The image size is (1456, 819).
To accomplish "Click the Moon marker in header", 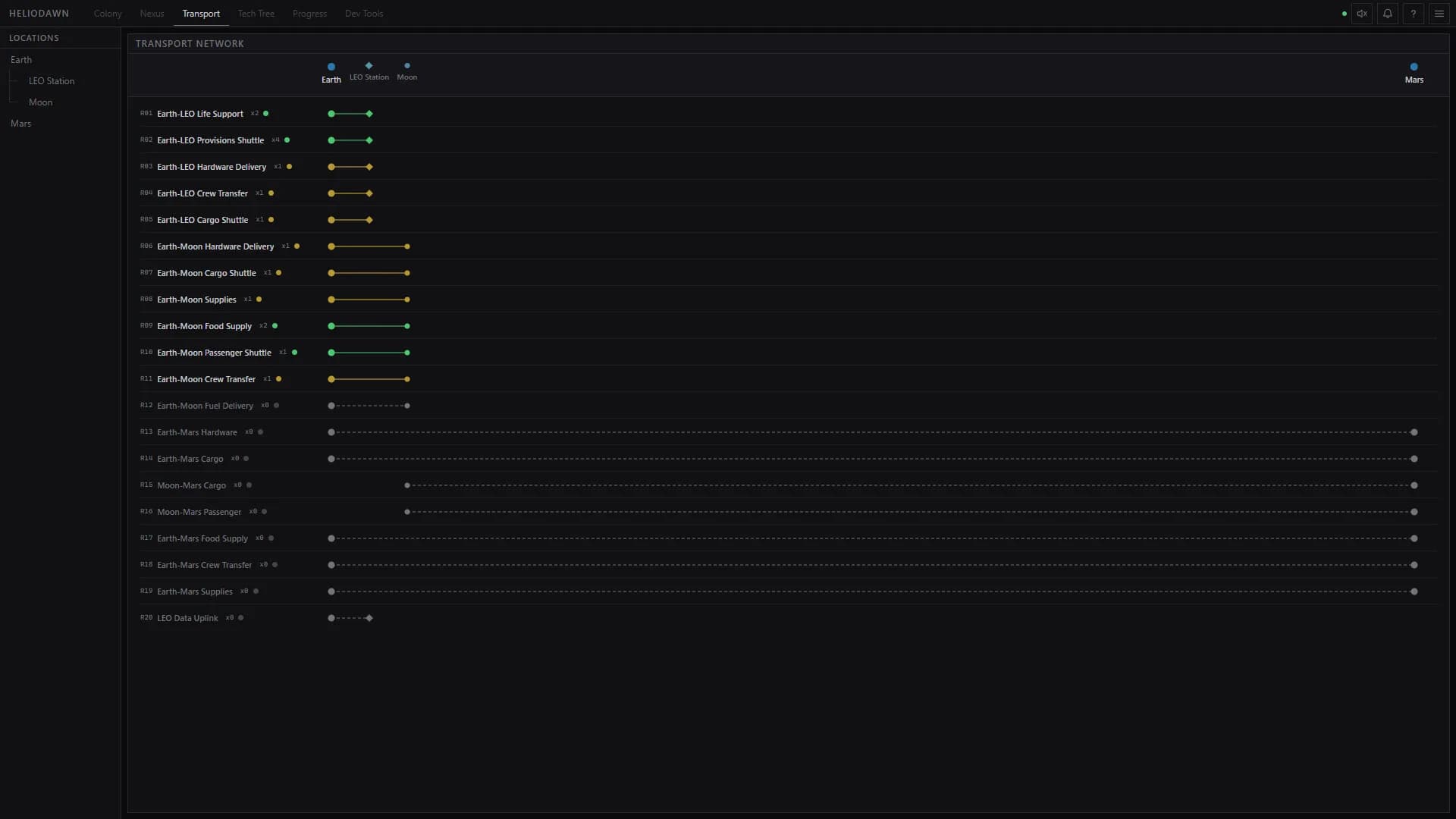I will [x=407, y=66].
